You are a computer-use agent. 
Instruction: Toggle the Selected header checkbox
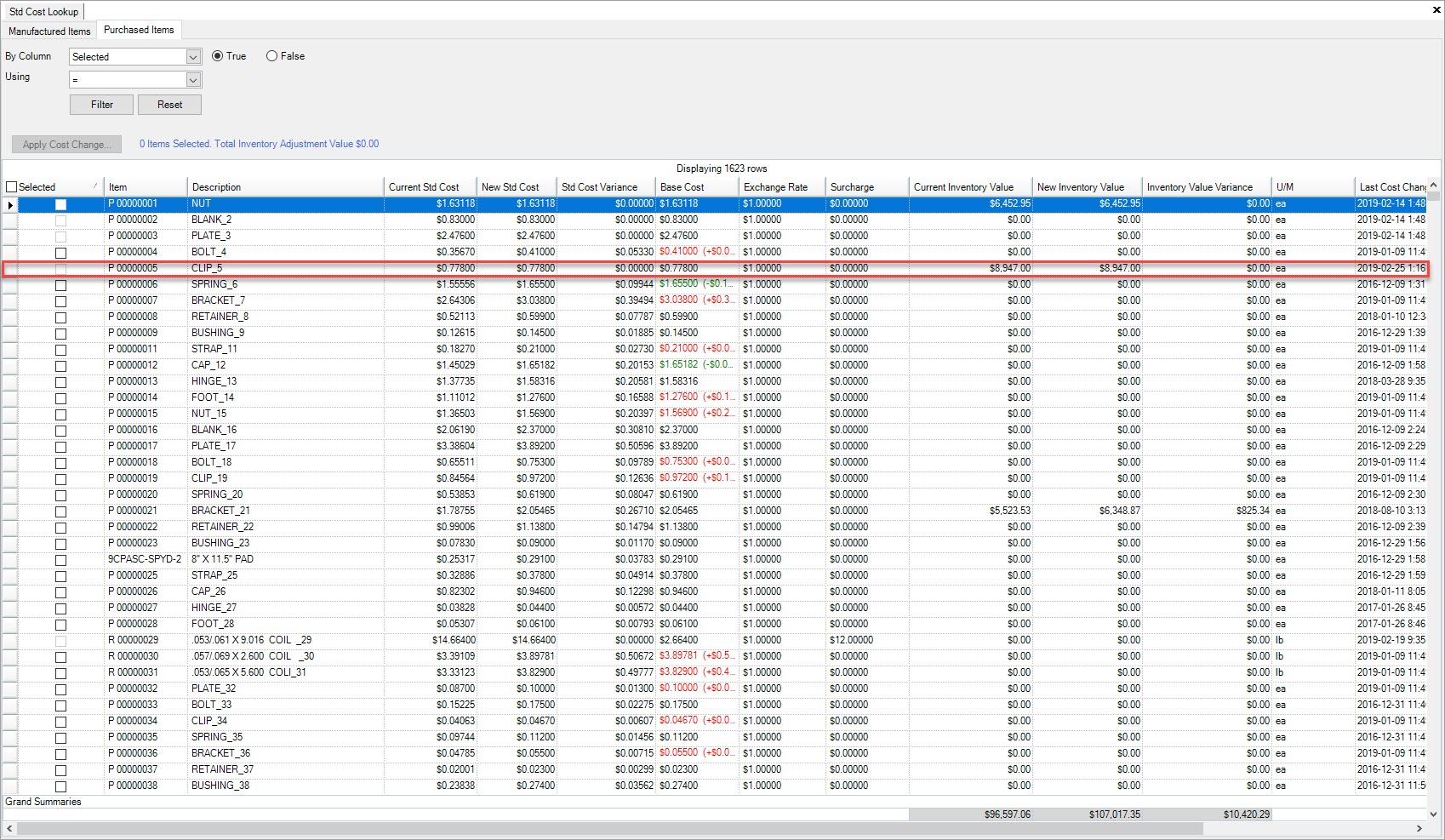12,187
